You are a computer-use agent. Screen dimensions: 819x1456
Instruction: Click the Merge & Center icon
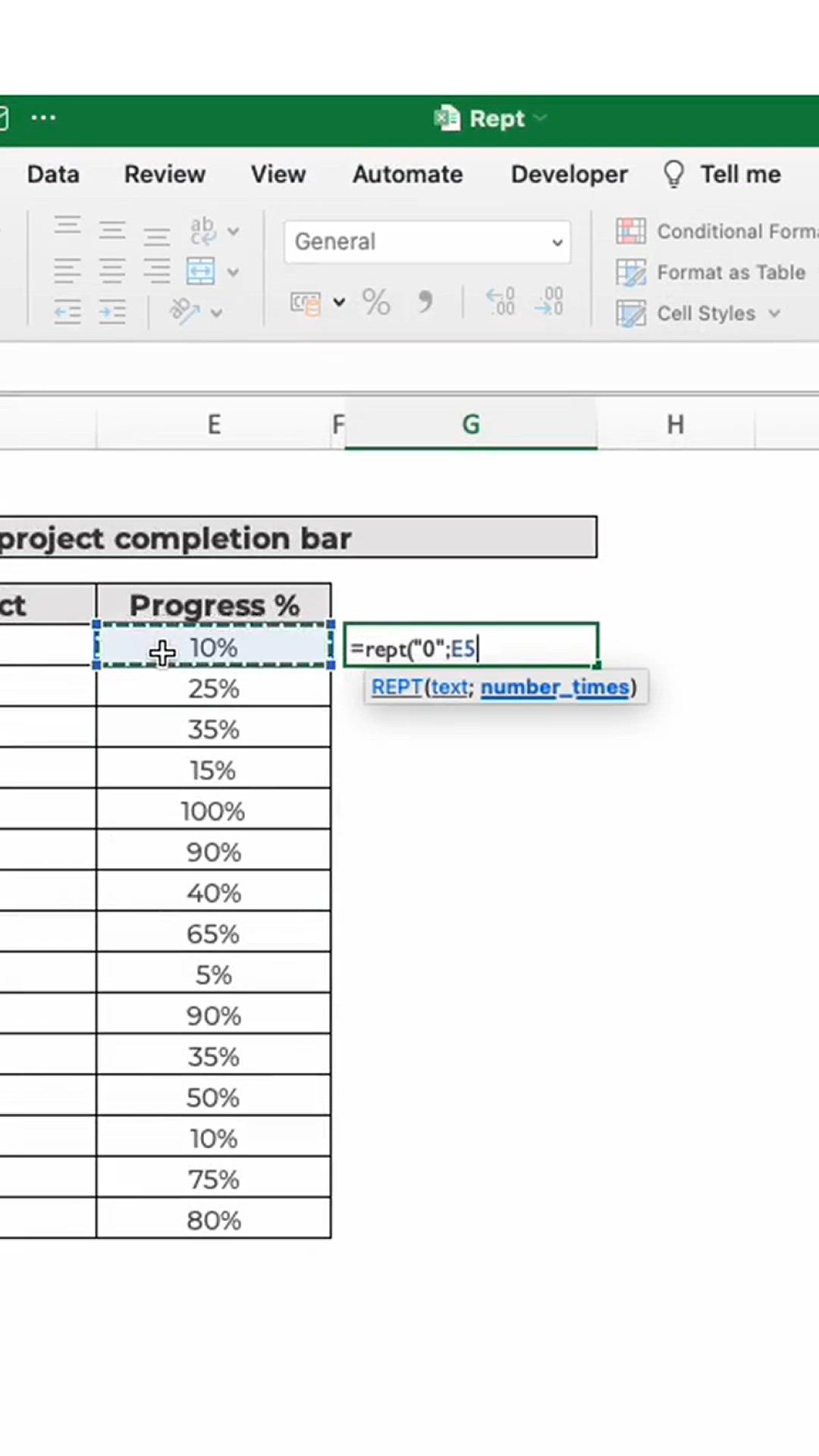201,271
